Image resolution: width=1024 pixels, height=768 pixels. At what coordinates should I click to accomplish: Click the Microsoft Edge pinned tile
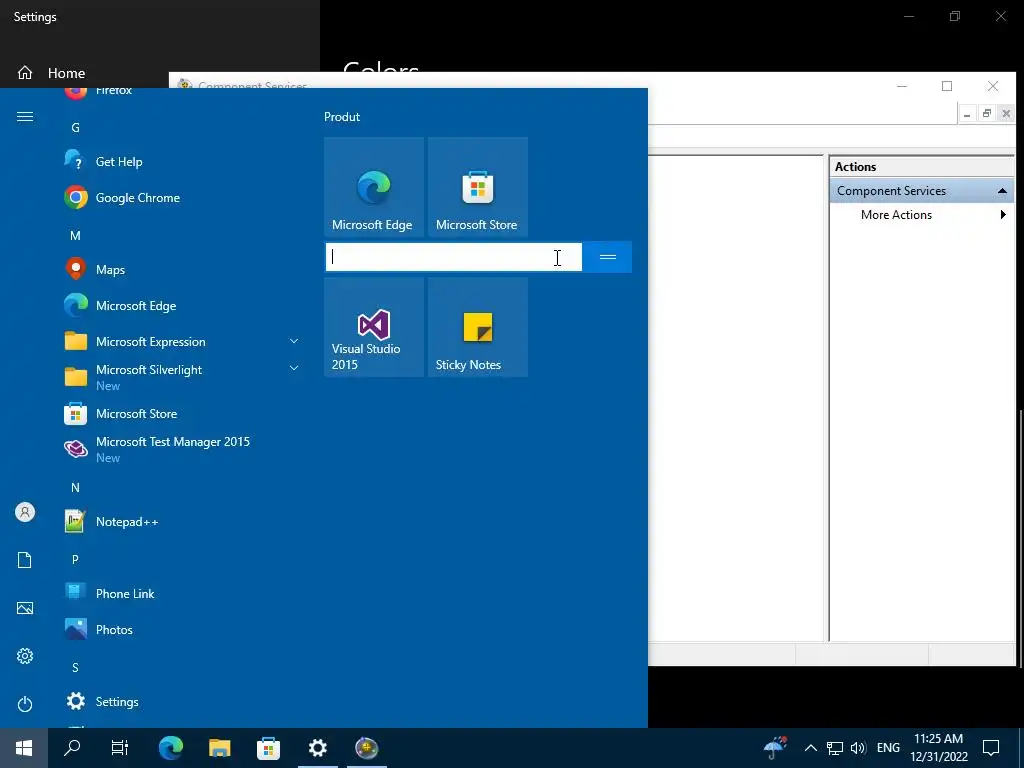[374, 187]
